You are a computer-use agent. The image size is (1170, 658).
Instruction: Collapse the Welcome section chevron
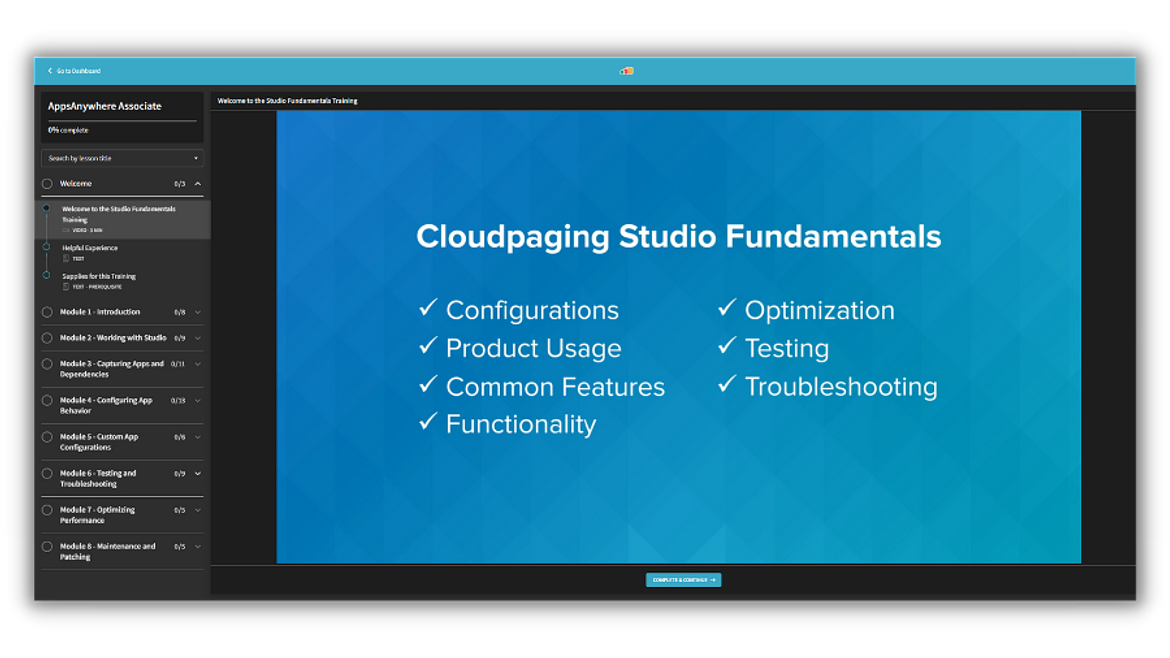coord(198,184)
